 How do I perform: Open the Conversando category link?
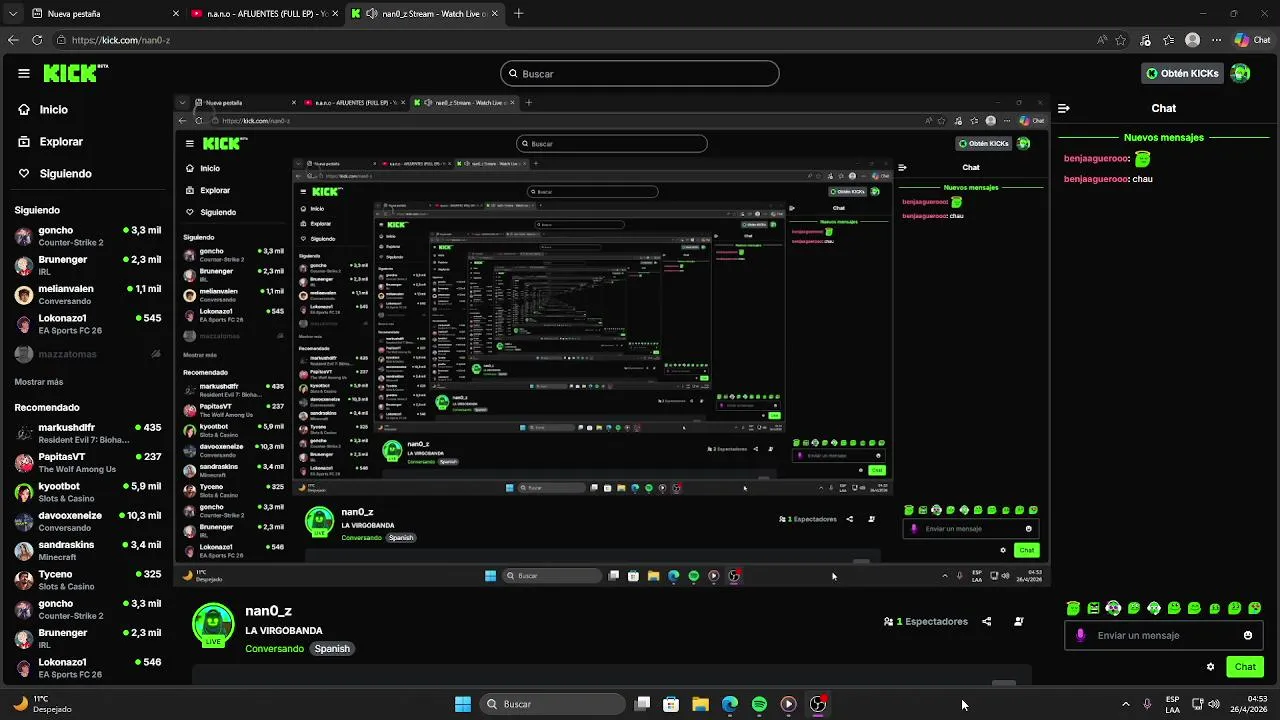[x=274, y=649]
